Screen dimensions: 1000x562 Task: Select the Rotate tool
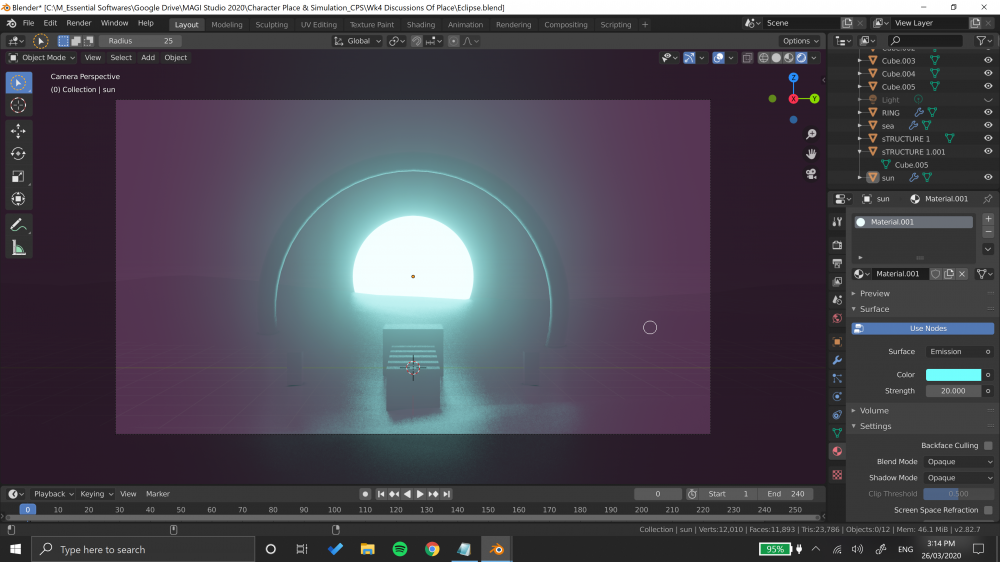coord(18,154)
